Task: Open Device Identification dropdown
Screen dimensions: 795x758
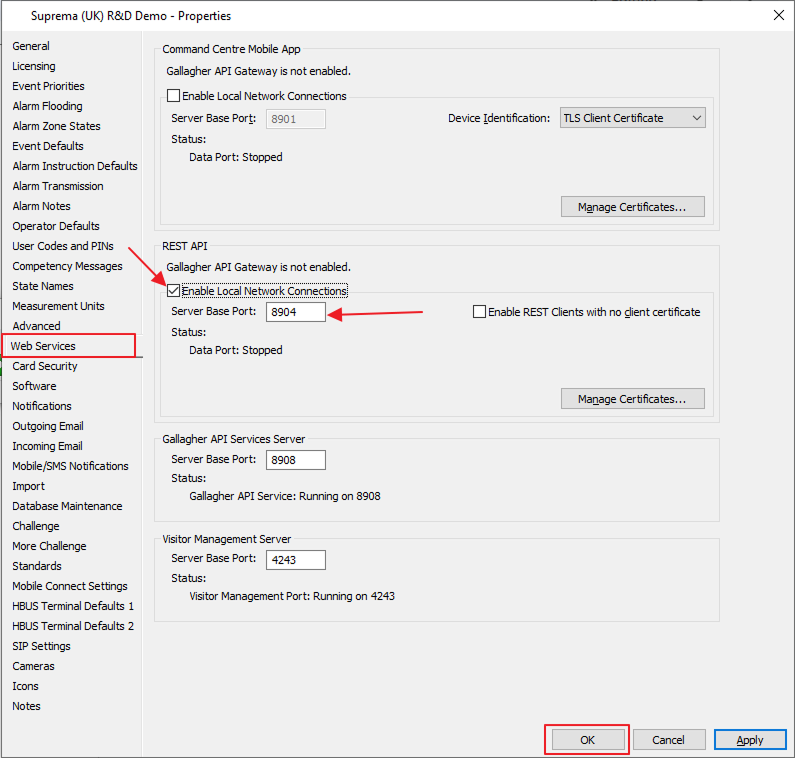Action: point(632,118)
